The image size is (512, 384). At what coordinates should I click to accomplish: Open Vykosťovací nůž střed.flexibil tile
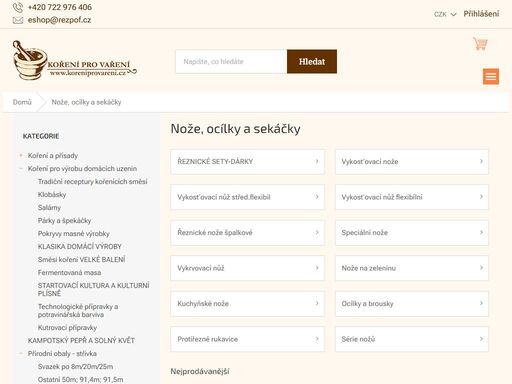[x=247, y=197]
